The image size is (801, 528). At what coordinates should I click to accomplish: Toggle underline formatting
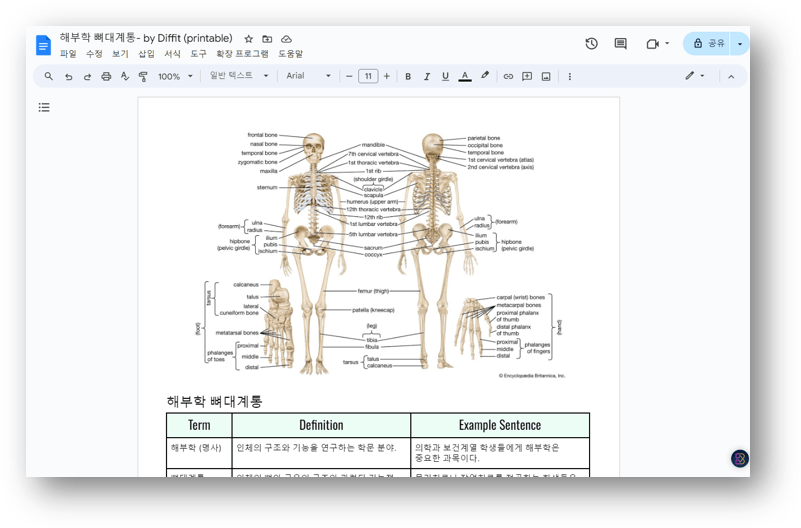[445, 76]
